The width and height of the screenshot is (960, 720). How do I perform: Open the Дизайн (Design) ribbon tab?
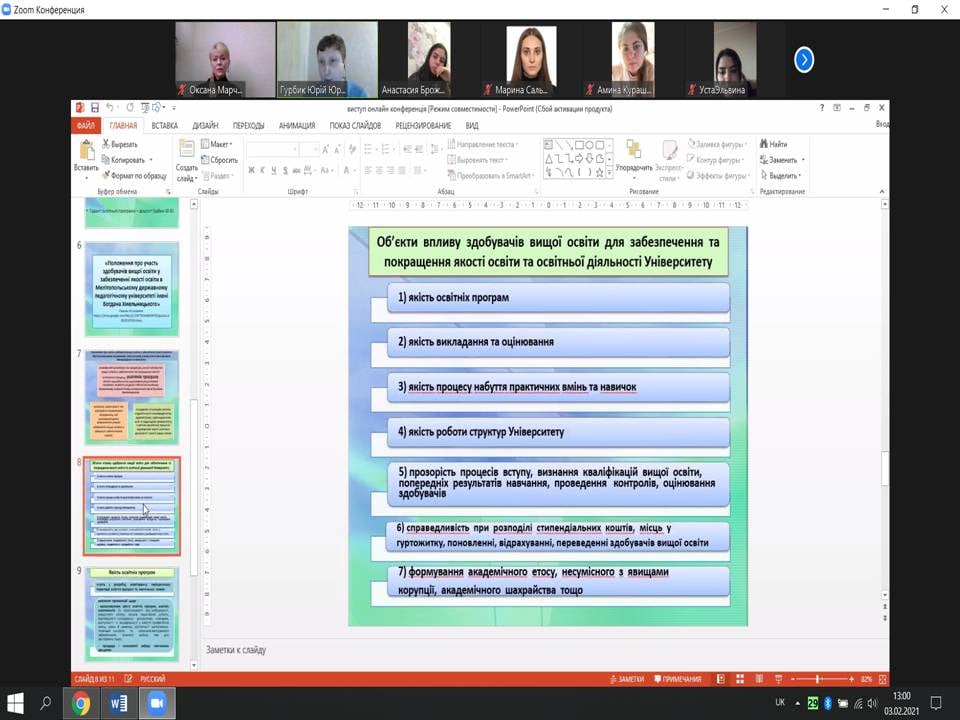206,126
